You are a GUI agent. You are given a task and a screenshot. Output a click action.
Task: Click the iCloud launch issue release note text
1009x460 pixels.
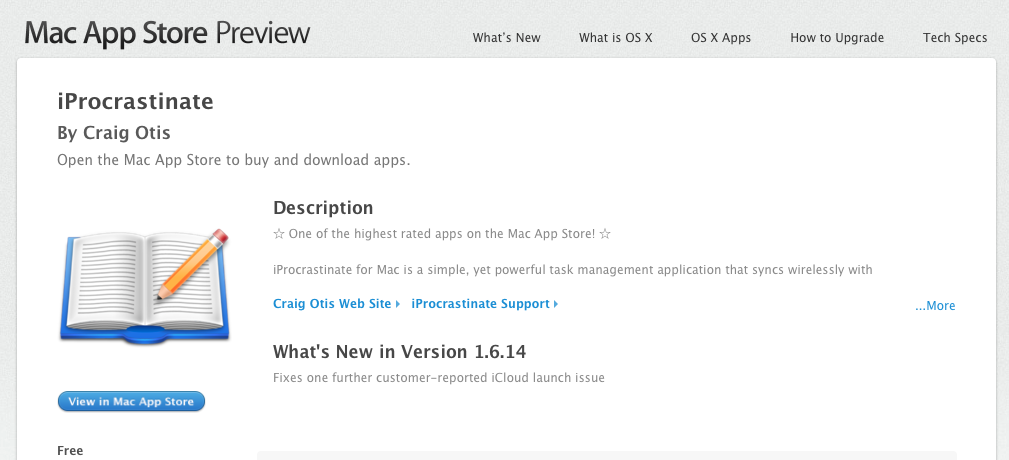[x=438, y=378]
